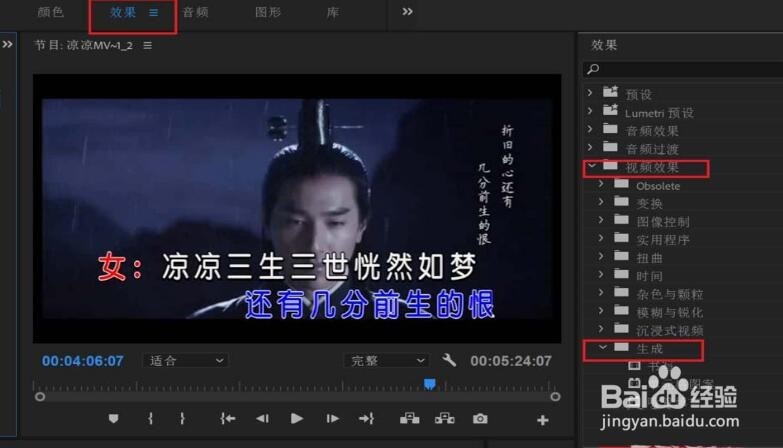Screen dimensions: 783x448
Task: Open the 效果 workspace menu icon
Action: 154,13
